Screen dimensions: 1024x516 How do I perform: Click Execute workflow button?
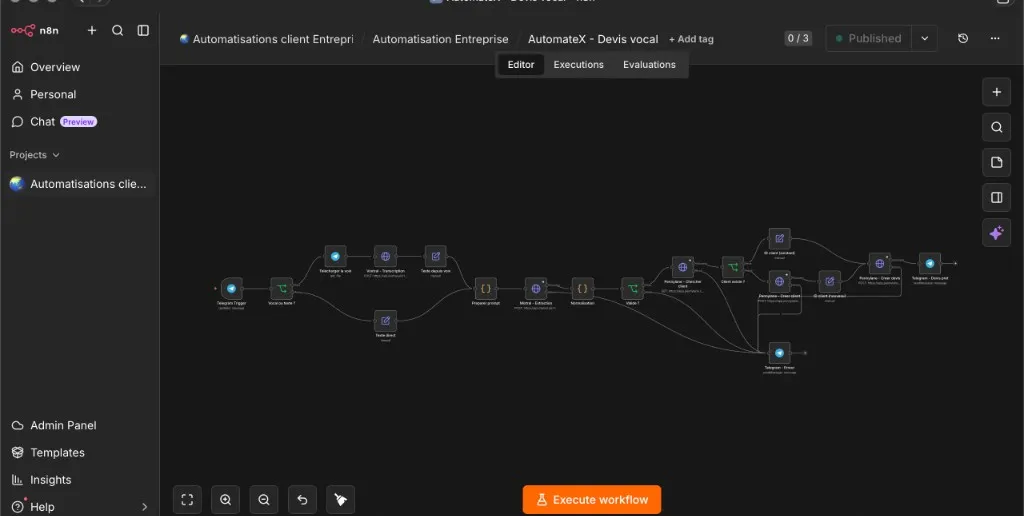click(x=592, y=500)
